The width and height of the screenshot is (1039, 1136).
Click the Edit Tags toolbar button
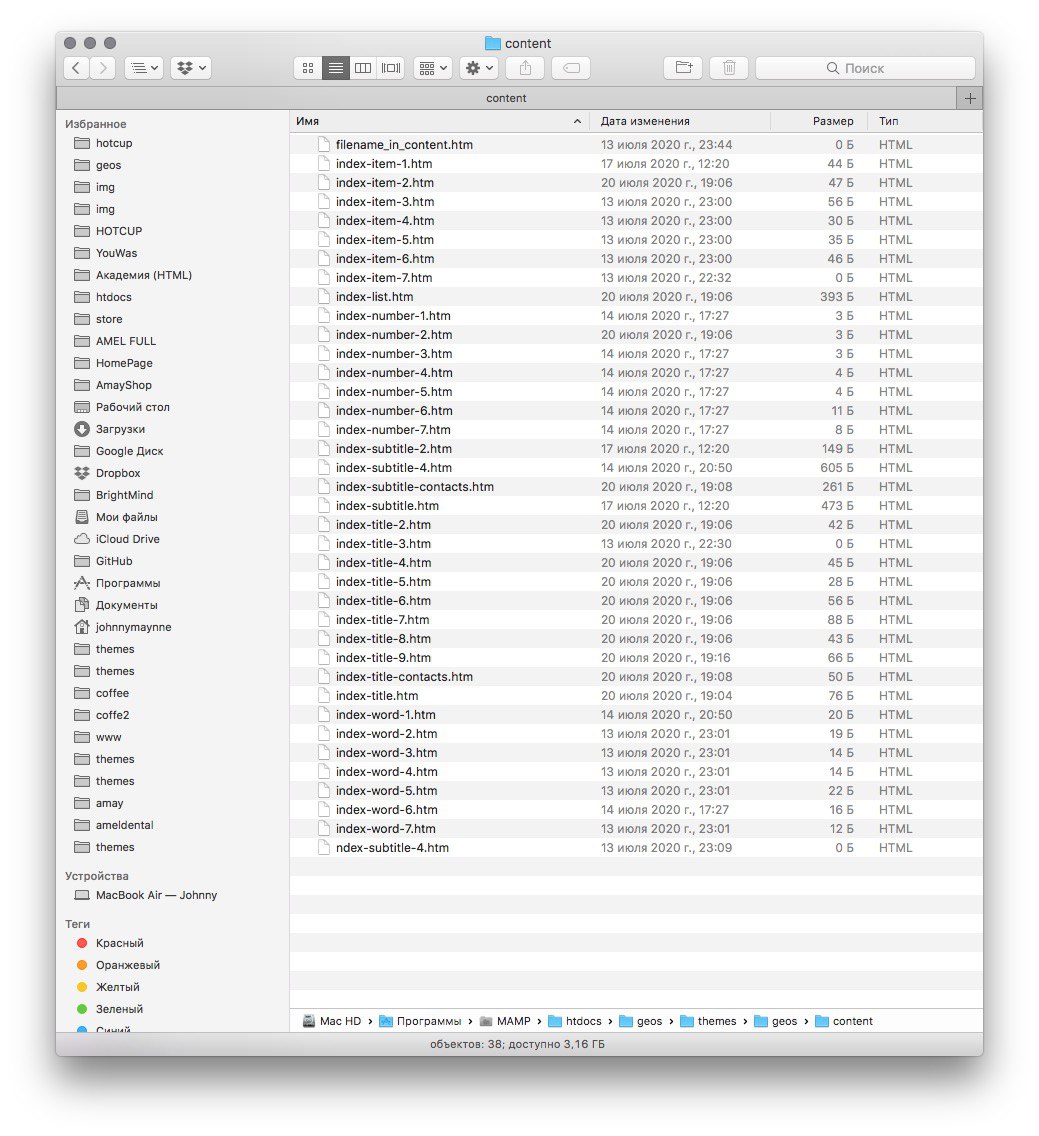point(571,68)
